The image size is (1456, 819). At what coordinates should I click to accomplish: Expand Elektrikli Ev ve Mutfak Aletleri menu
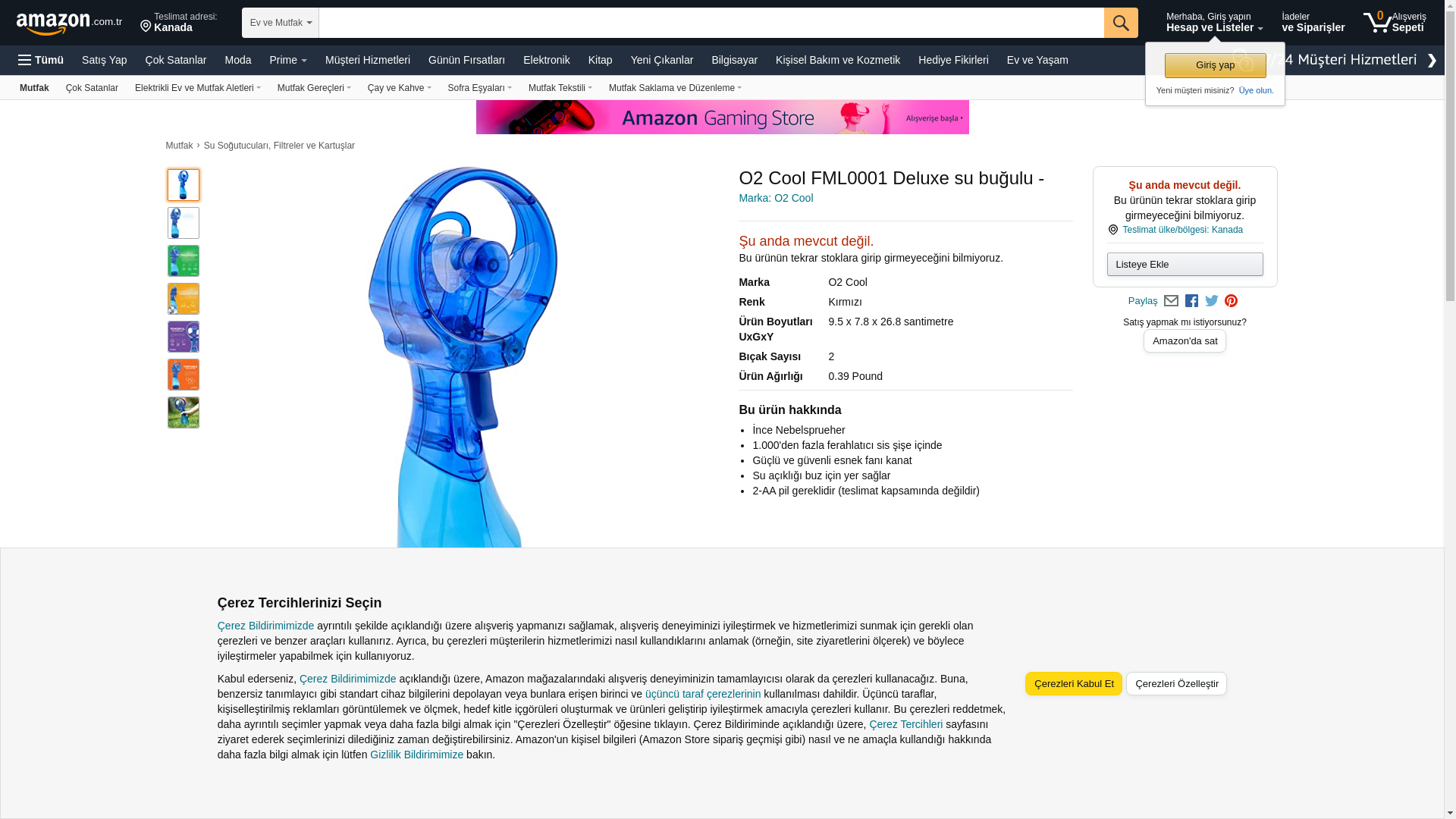(x=198, y=88)
